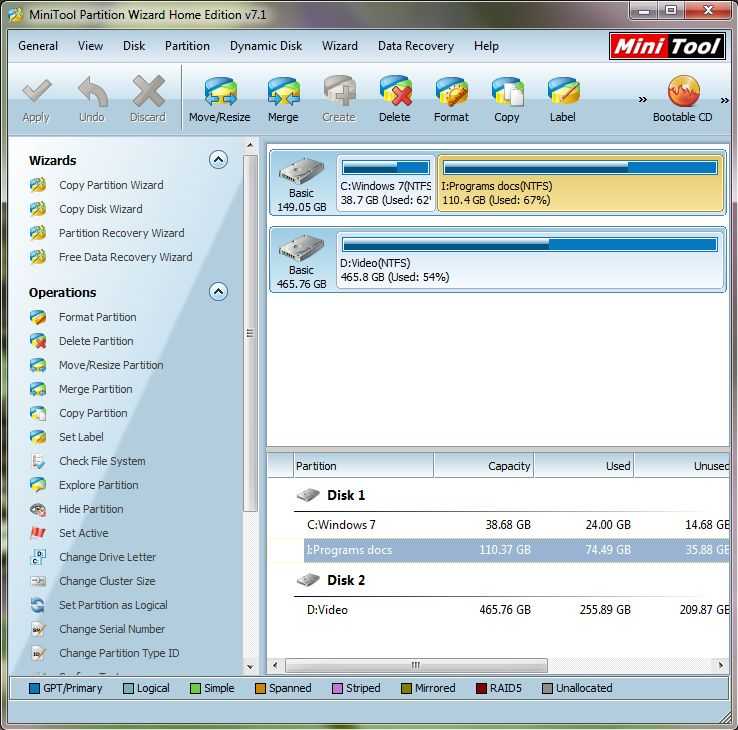Choose the Delete Partition operation
738x730 pixels.
pos(96,341)
